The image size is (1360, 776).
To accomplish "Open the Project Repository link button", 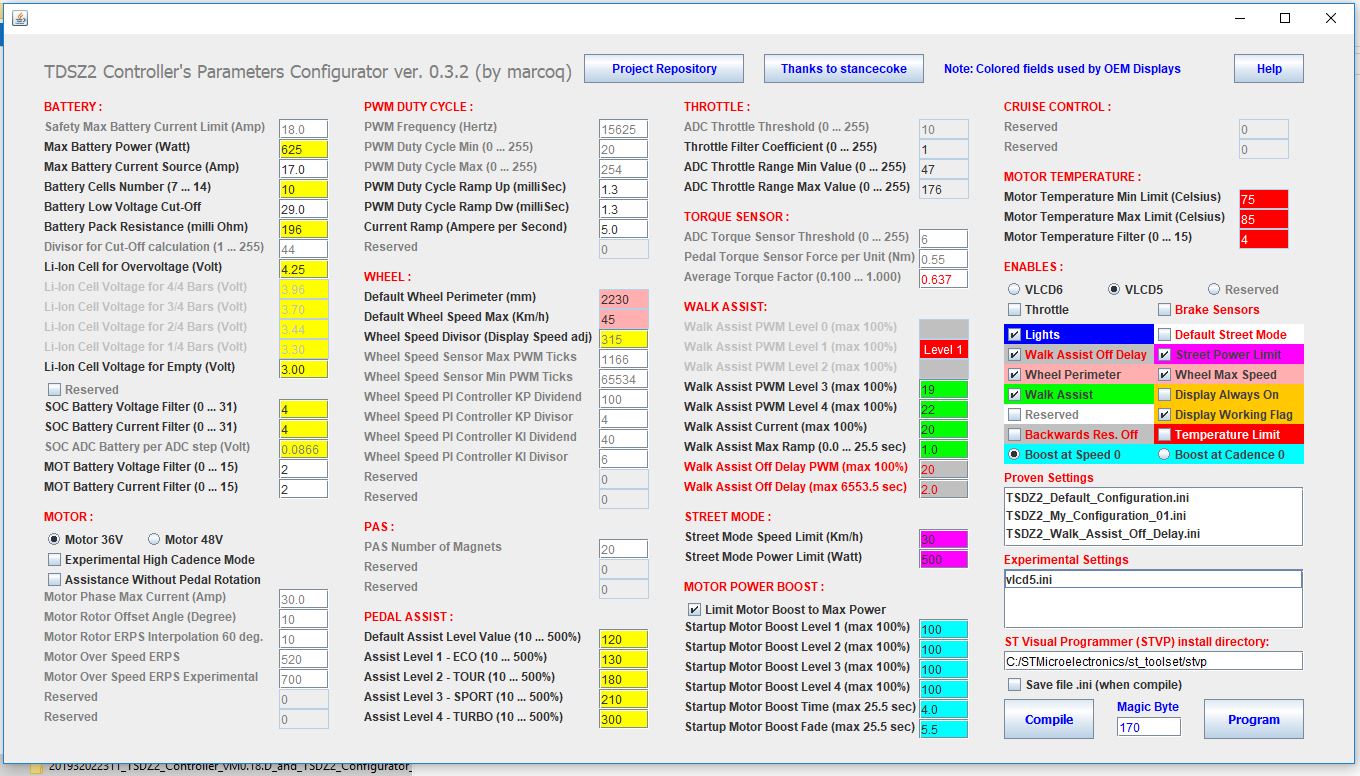I will [664, 69].
